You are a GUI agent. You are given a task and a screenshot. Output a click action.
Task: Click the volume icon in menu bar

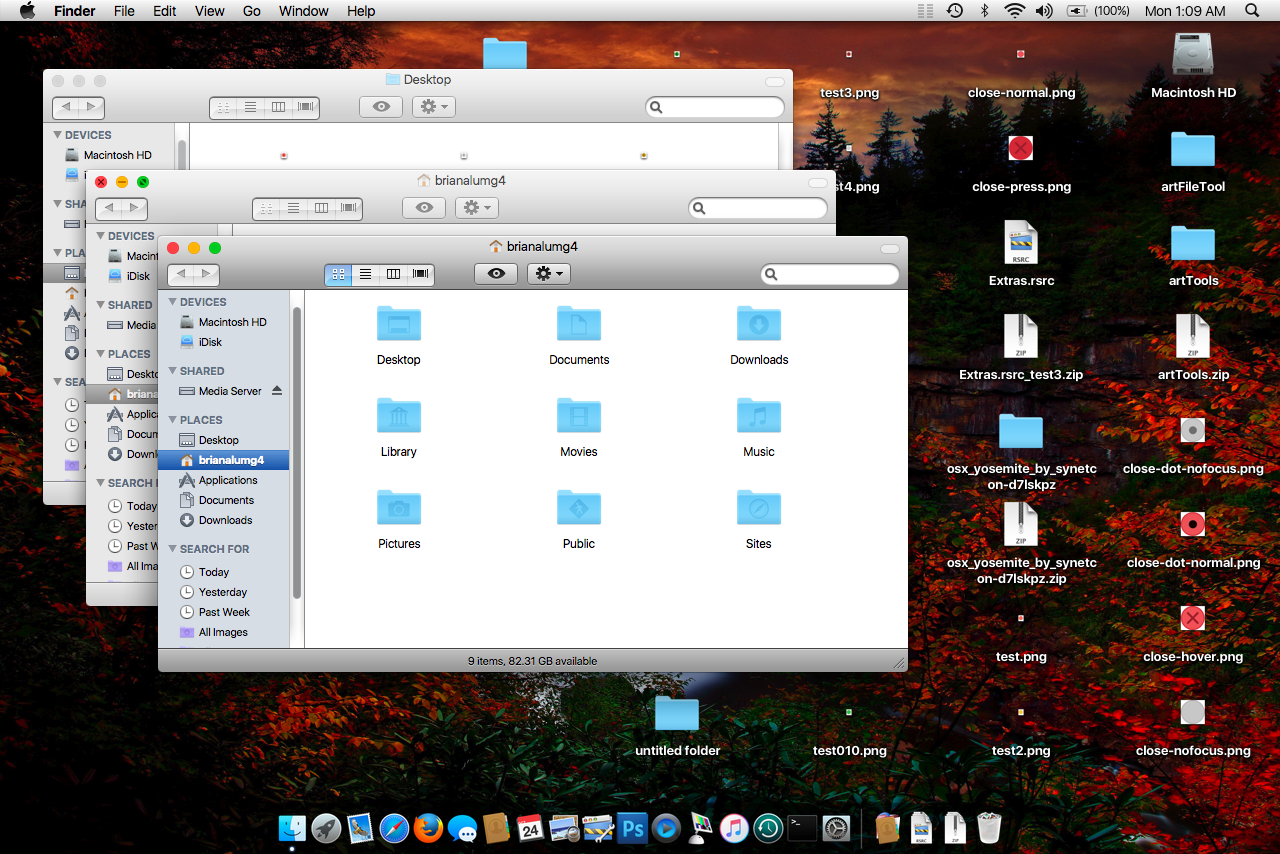pyautogui.click(x=1044, y=11)
